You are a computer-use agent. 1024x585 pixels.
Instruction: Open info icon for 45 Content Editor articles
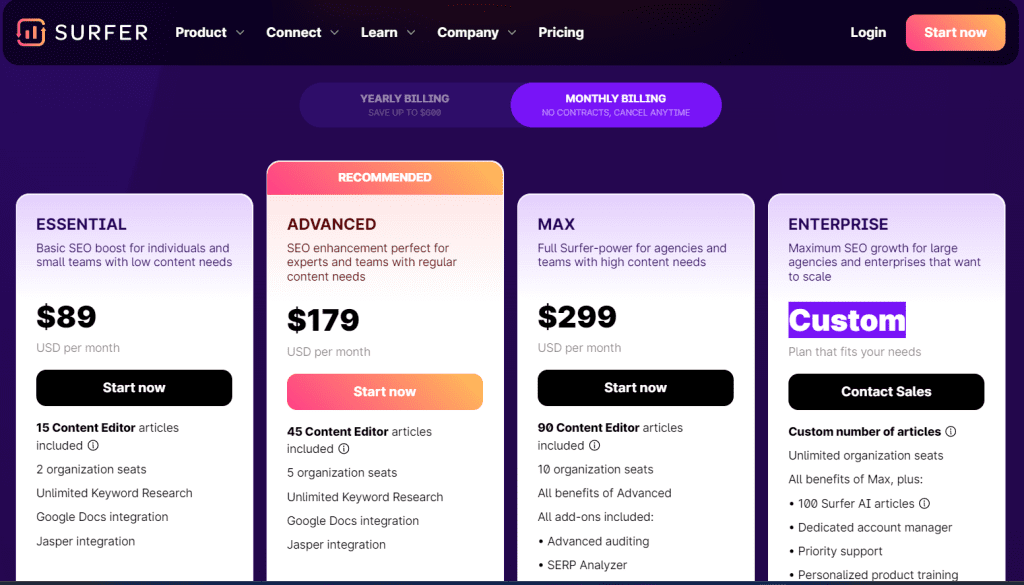click(344, 449)
